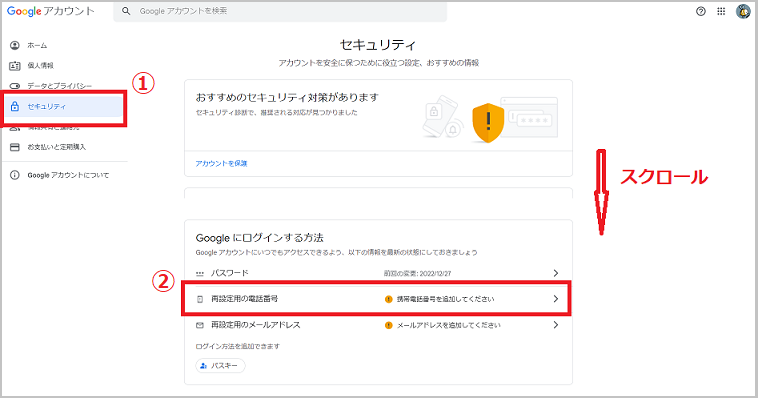Screen dimensions: 758x398
Task: Click the セキュリティ lock icon
Action: click(15, 106)
